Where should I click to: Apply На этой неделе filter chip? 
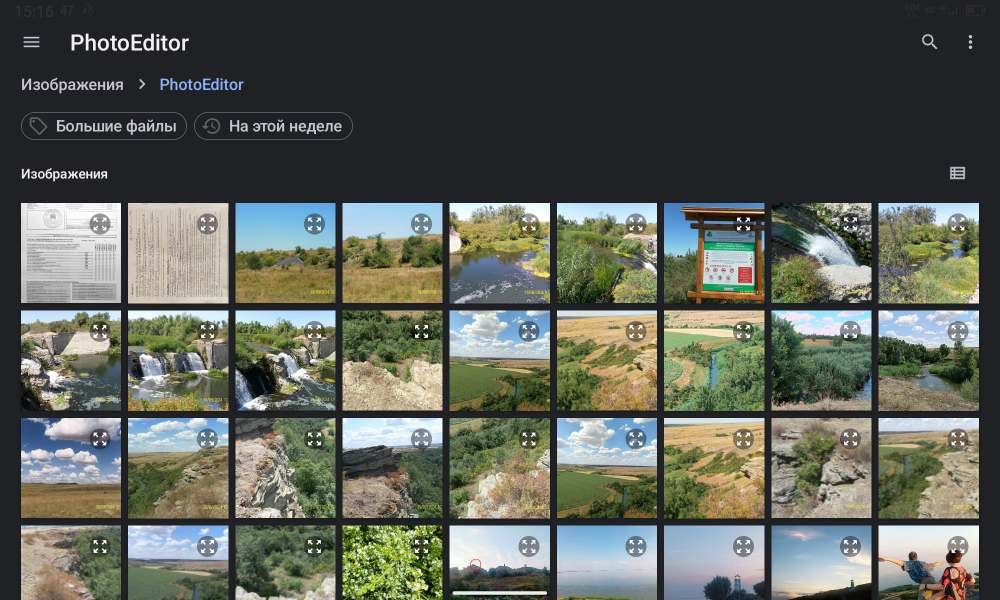point(273,126)
